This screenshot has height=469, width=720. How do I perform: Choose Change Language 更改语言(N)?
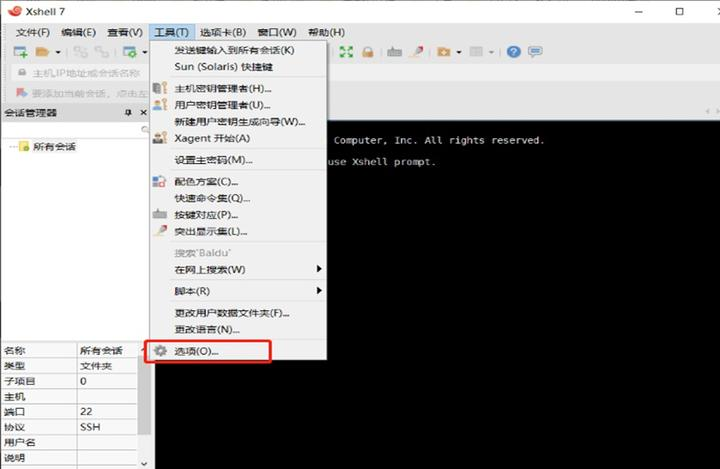click(238, 330)
